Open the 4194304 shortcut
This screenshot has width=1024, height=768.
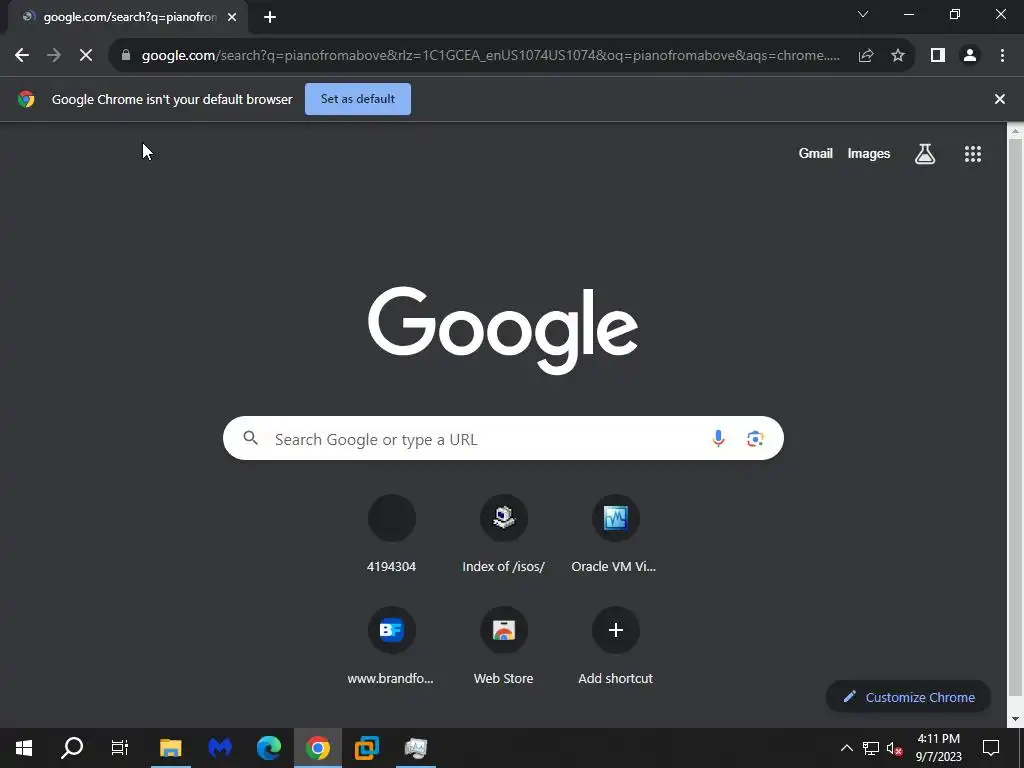click(391, 535)
